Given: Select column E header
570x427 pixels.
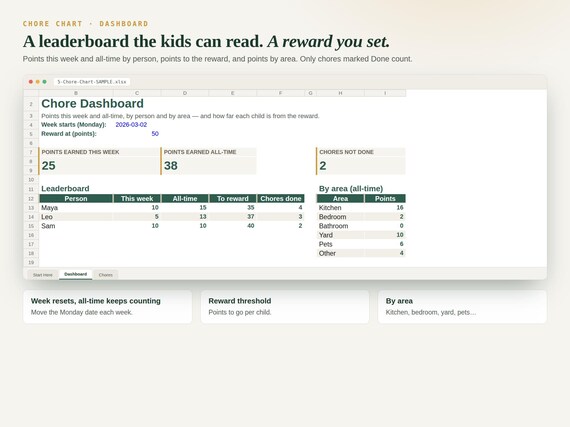Looking at the screenshot, I should click(233, 93).
